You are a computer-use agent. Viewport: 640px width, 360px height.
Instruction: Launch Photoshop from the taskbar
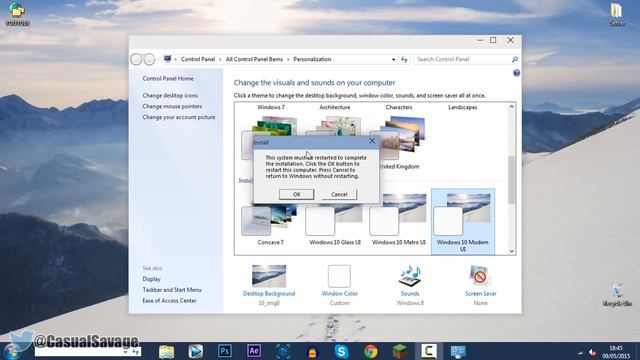pyautogui.click(x=224, y=351)
